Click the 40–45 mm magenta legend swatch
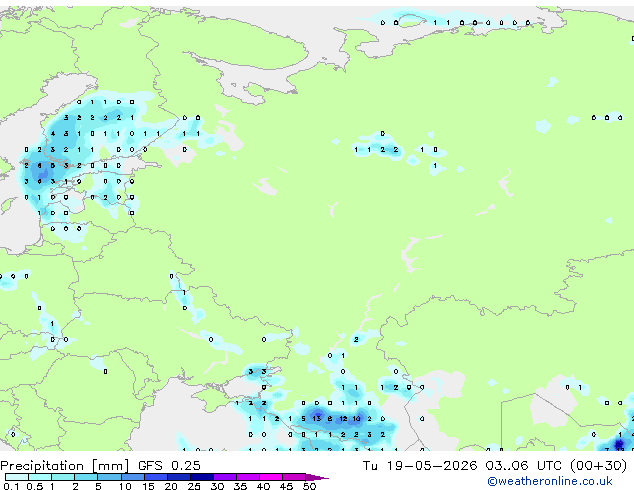 [x=271, y=477]
